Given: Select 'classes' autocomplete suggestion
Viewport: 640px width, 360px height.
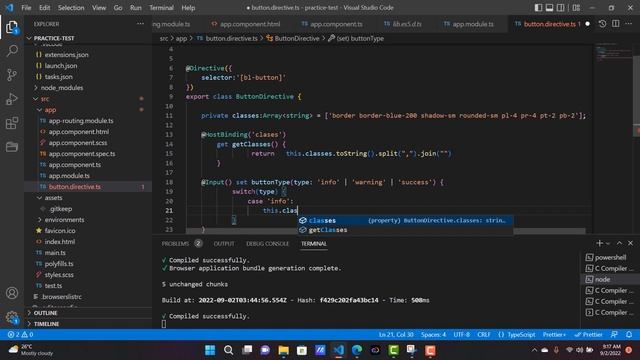Looking at the screenshot, I should click(x=405, y=220).
